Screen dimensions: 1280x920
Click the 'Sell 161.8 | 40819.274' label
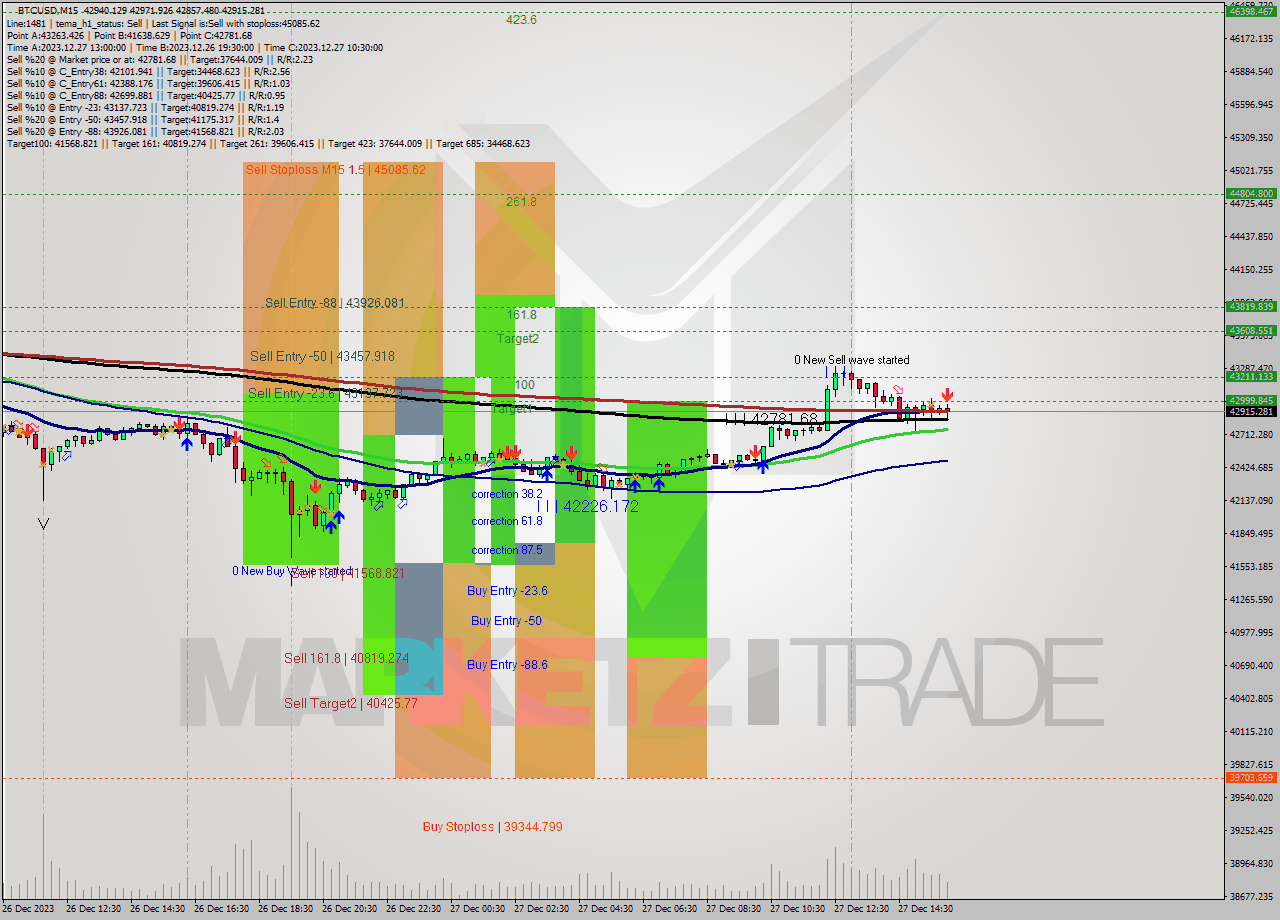point(346,658)
